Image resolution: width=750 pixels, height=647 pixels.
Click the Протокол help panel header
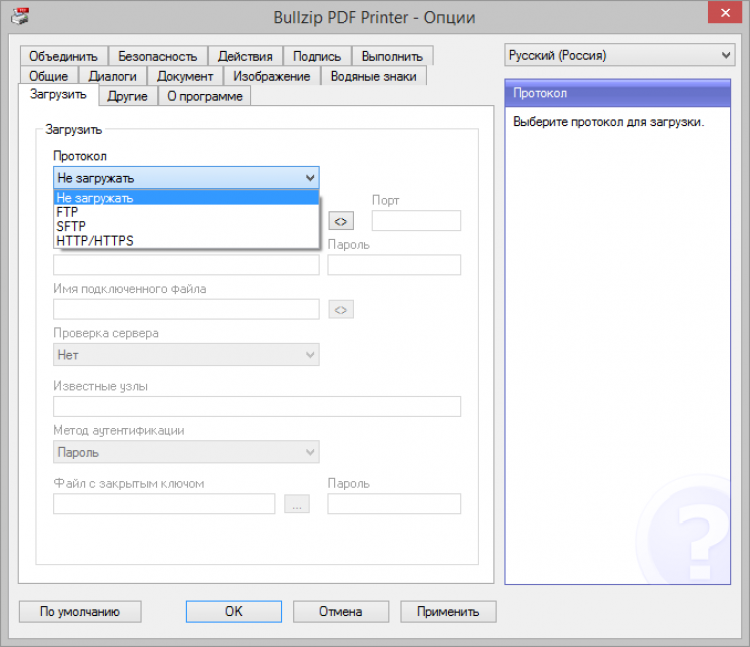click(618, 93)
